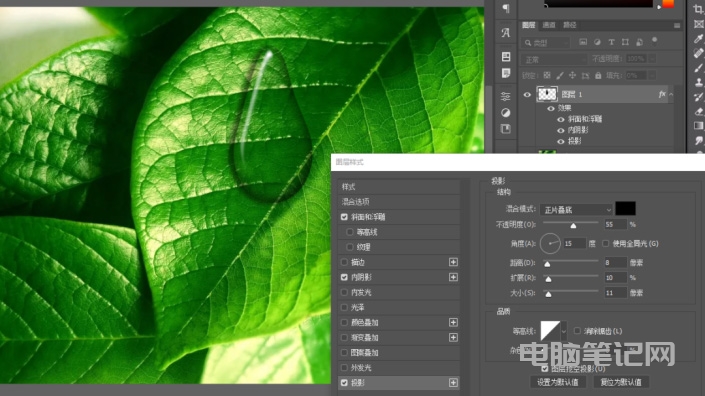Hide all 效果 effects eye icon

pos(551,108)
